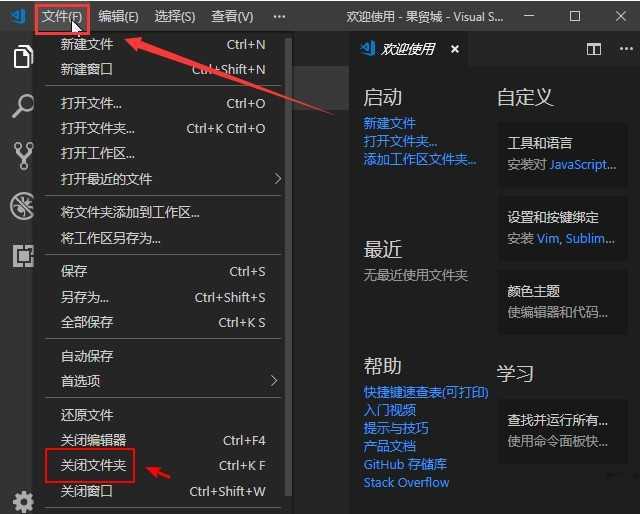Choose 关闭编辑器 in the file menu
This screenshot has height=514, width=640.
pyautogui.click(x=163, y=440)
